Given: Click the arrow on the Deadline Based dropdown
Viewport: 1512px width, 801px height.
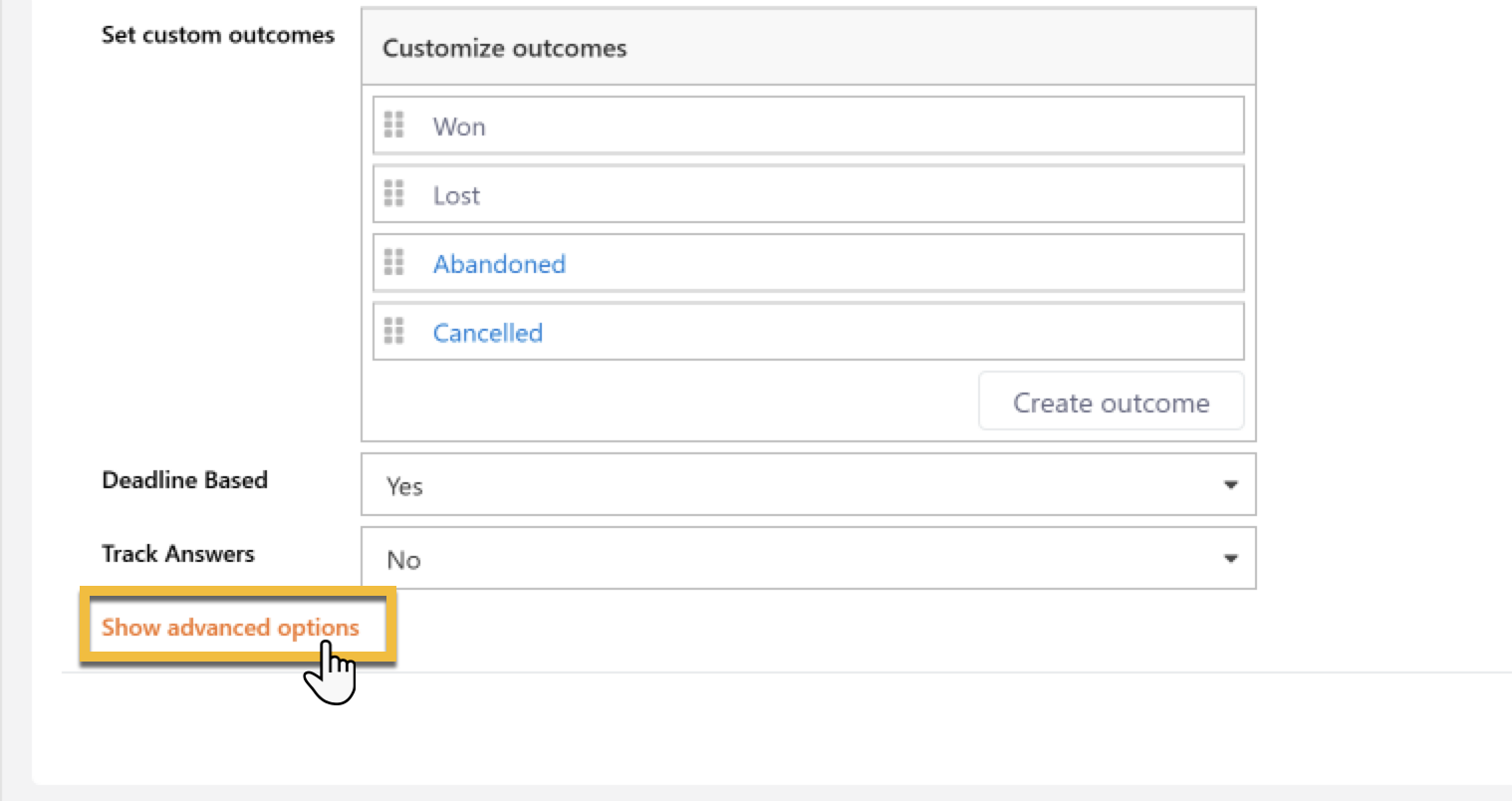Looking at the screenshot, I should click(x=1230, y=485).
